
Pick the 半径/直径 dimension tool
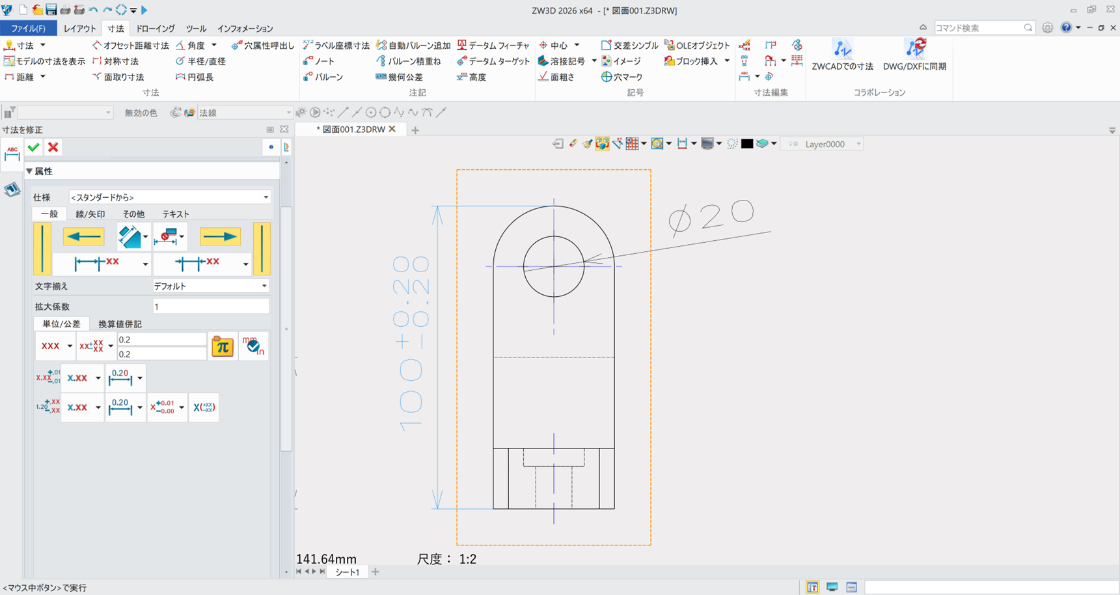(x=200, y=61)
